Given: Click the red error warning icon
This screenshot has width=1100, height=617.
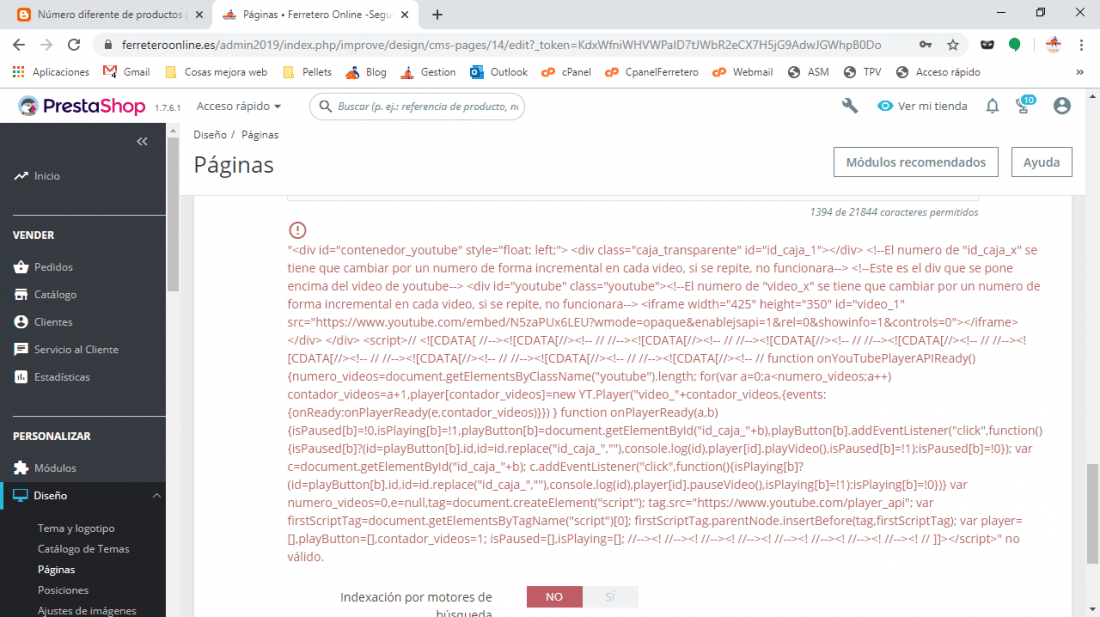Looking at the screenshot, I should pyautogui.click(x=297, y=230).
